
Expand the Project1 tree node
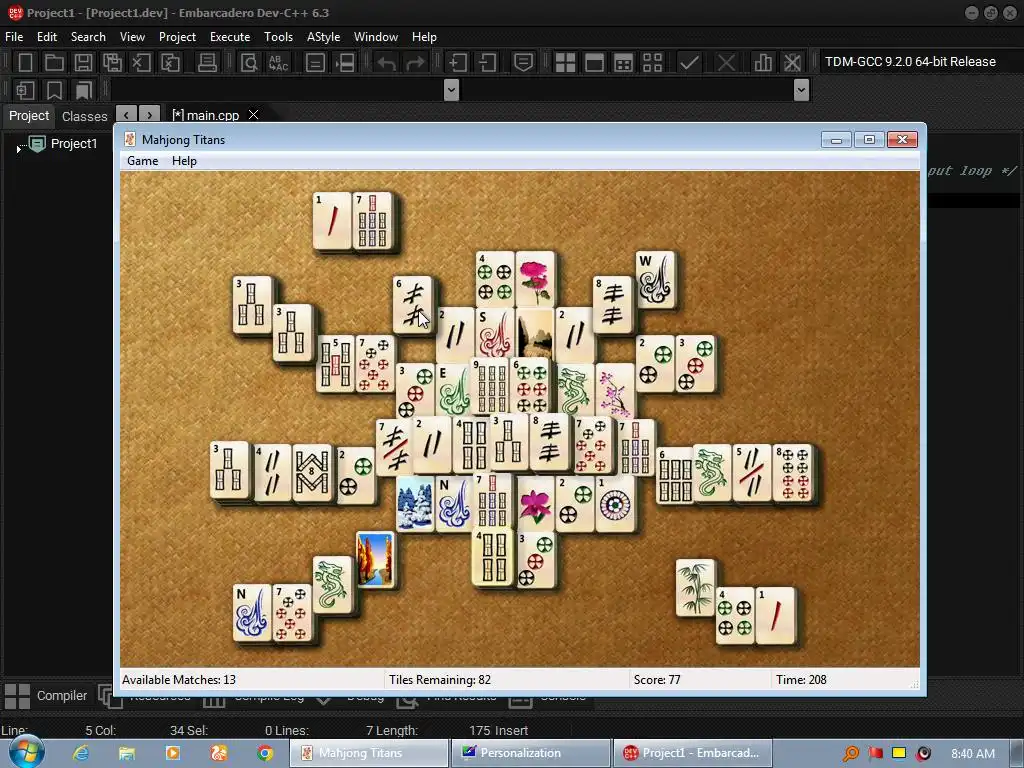[18, 149]
